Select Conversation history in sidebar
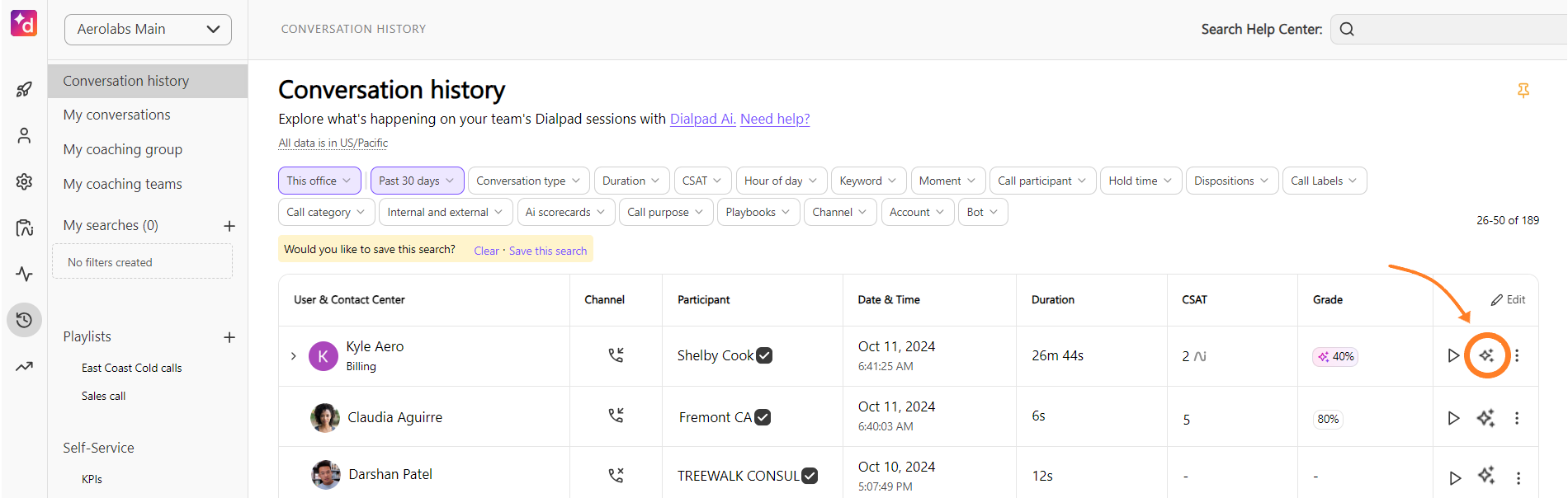 [x=148, y=81]
